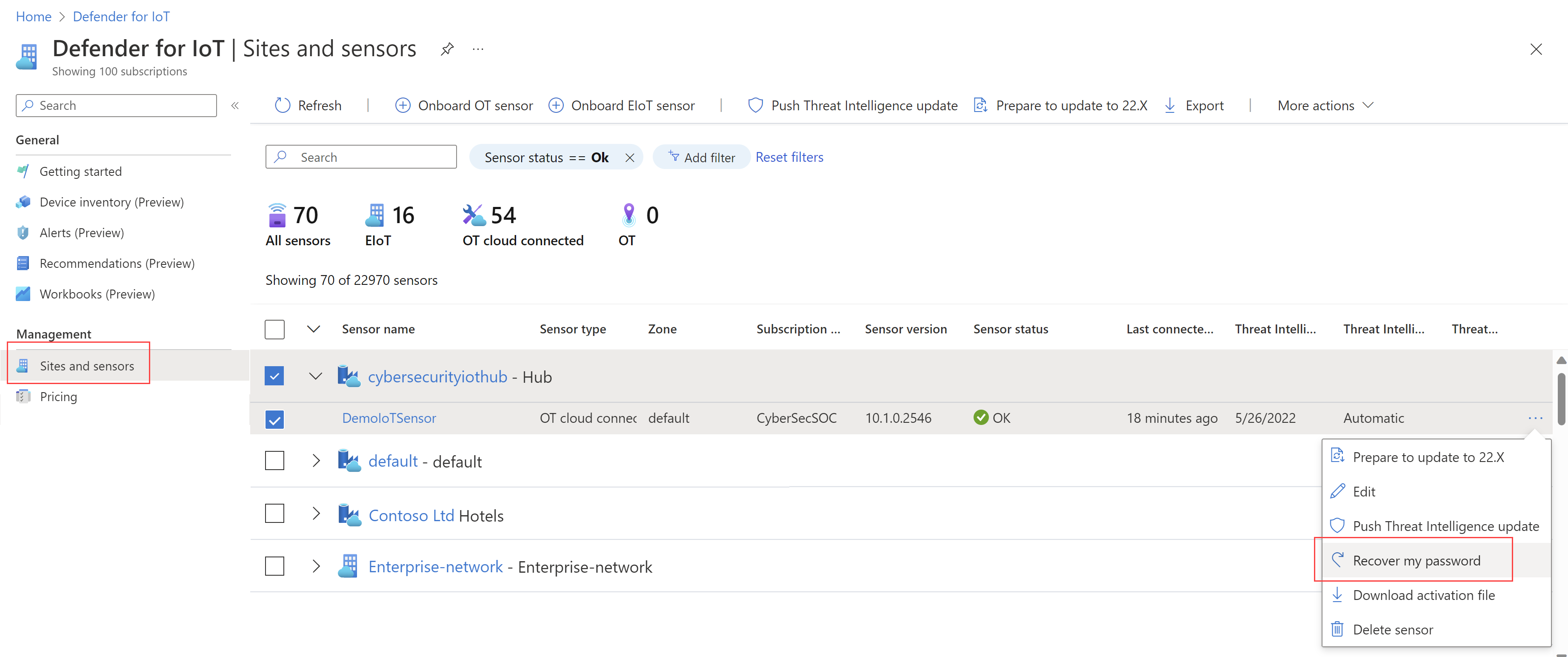1568x657 pixels.
Task: Remove the Sensor status Ok filter
Action: pos(629,158)
